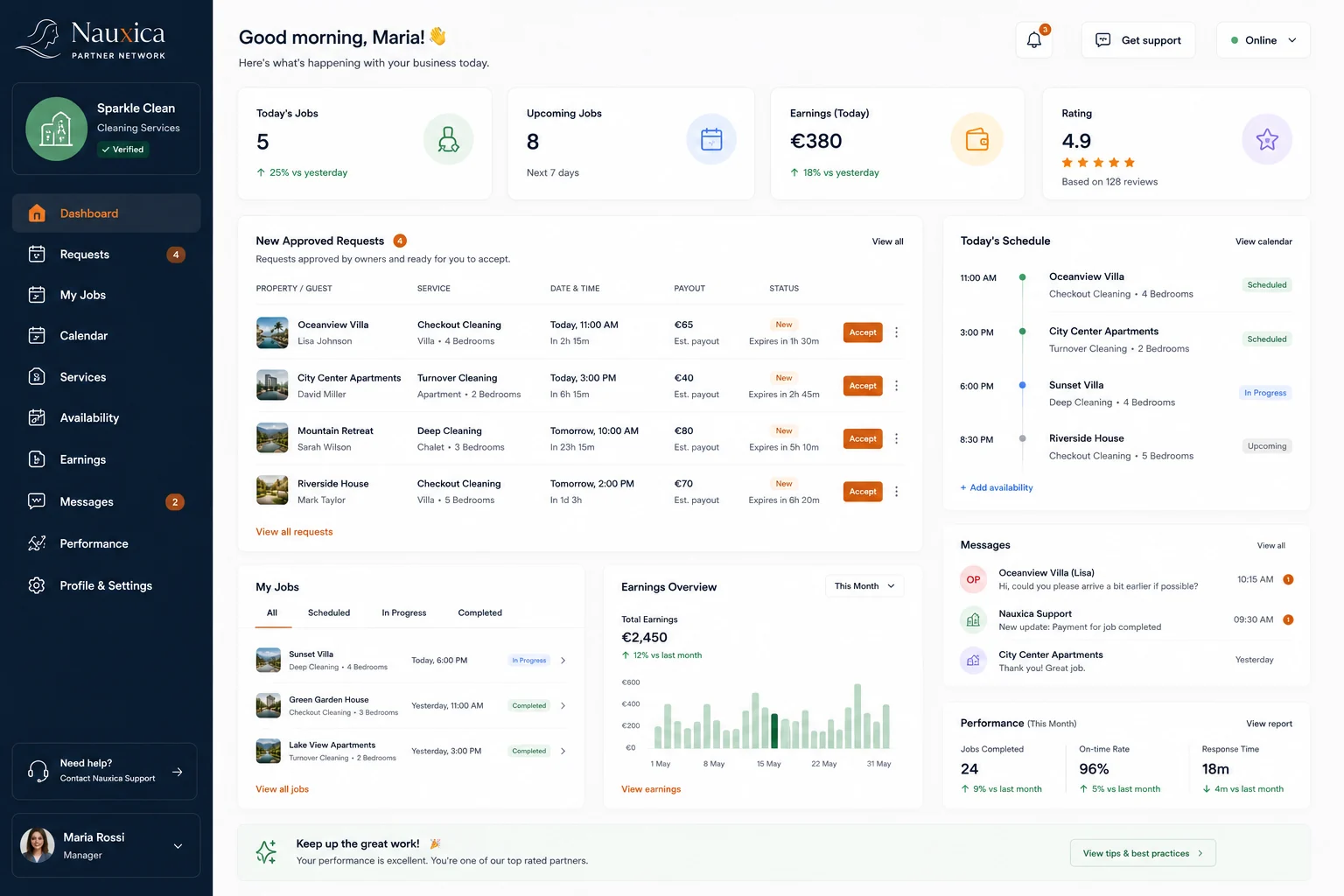
Task: Click View all in Messages panel
Action: tap(1271, 545)
